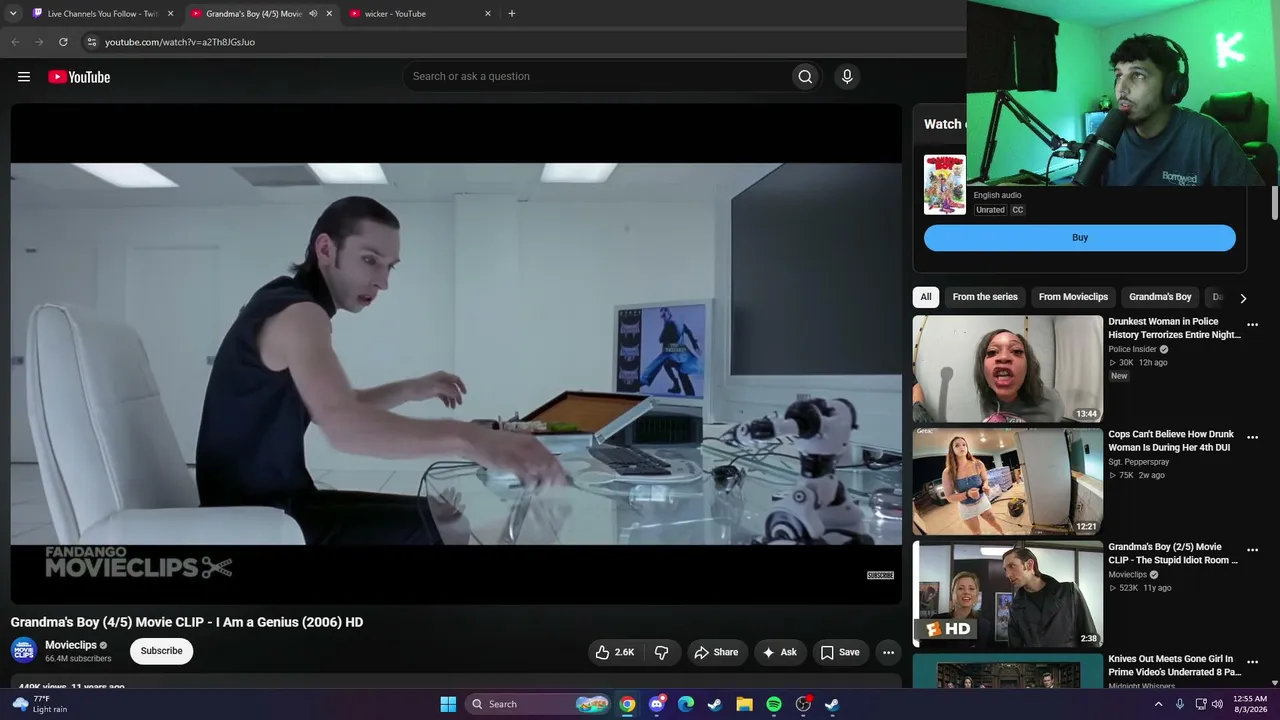Open Drunkest Woman in Police History video title

(x=1174, y=328)
